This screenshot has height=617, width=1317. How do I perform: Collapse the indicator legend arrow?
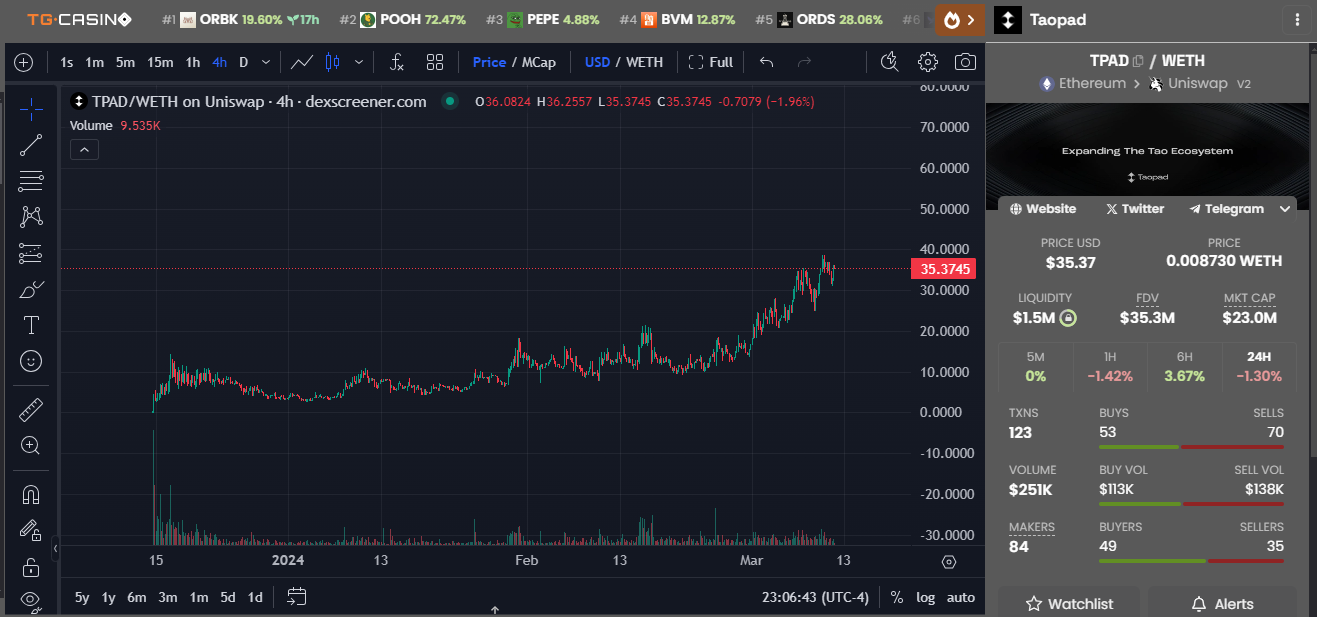click(x=84, y=150)
